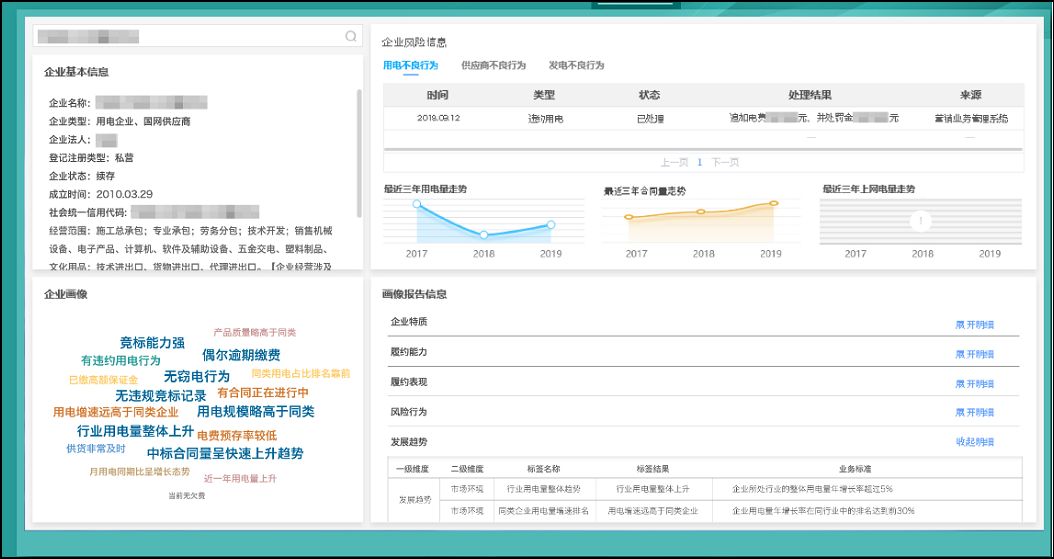The width and height of the screenshot is (1054, 559).
Task: Click the 产品质量略高于同类 tag
Action: pyautogui.click(x=255, y=333)
